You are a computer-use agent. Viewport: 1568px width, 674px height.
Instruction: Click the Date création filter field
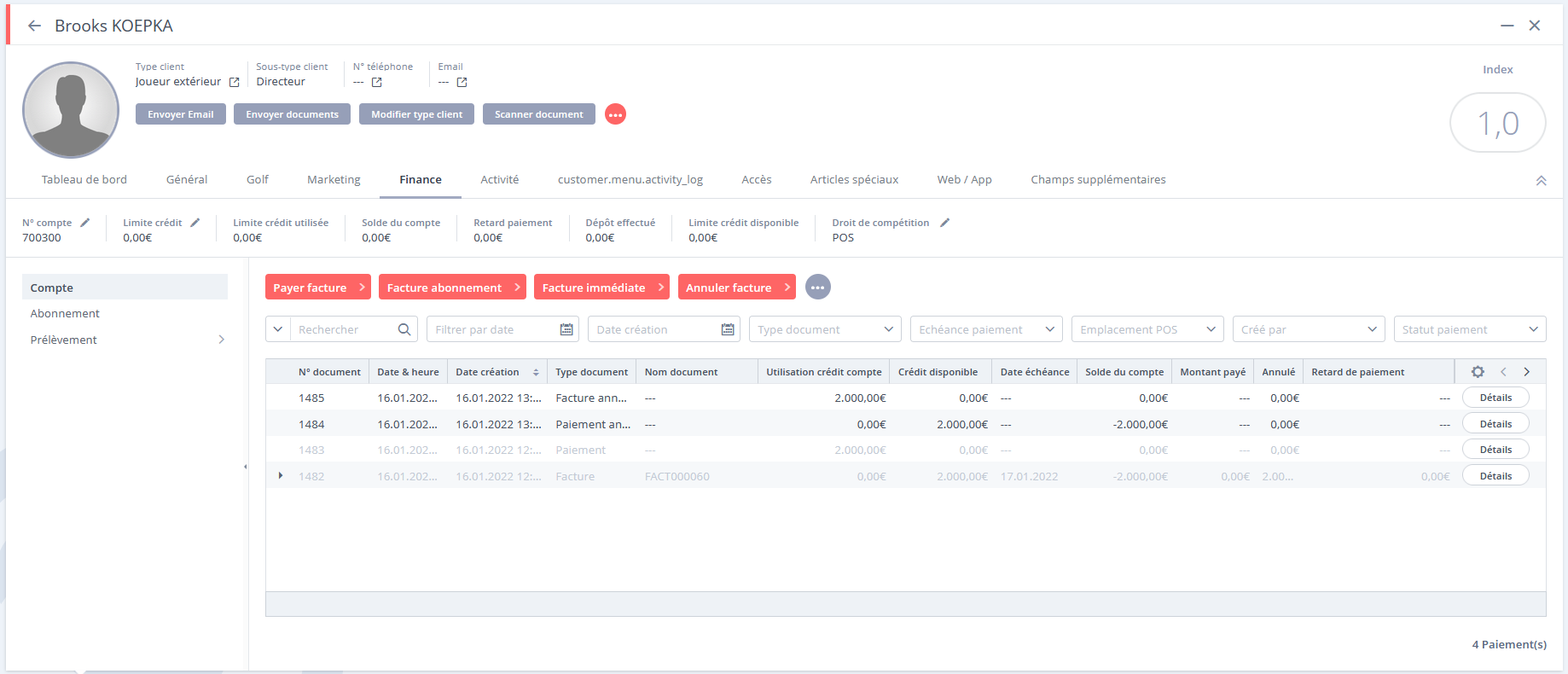[x=664, y=329]
